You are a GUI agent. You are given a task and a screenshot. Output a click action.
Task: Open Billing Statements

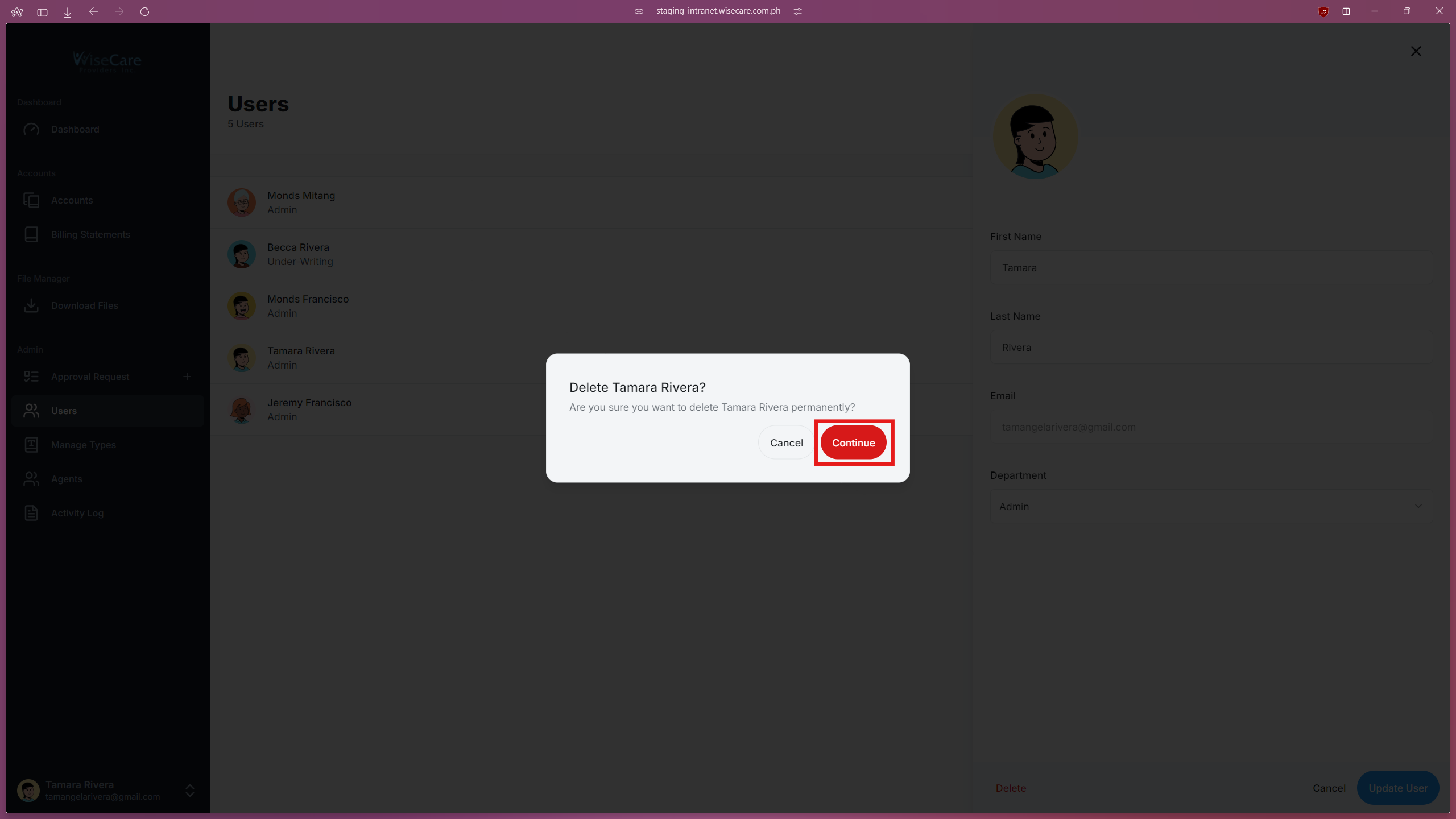(x=90, y=234)
